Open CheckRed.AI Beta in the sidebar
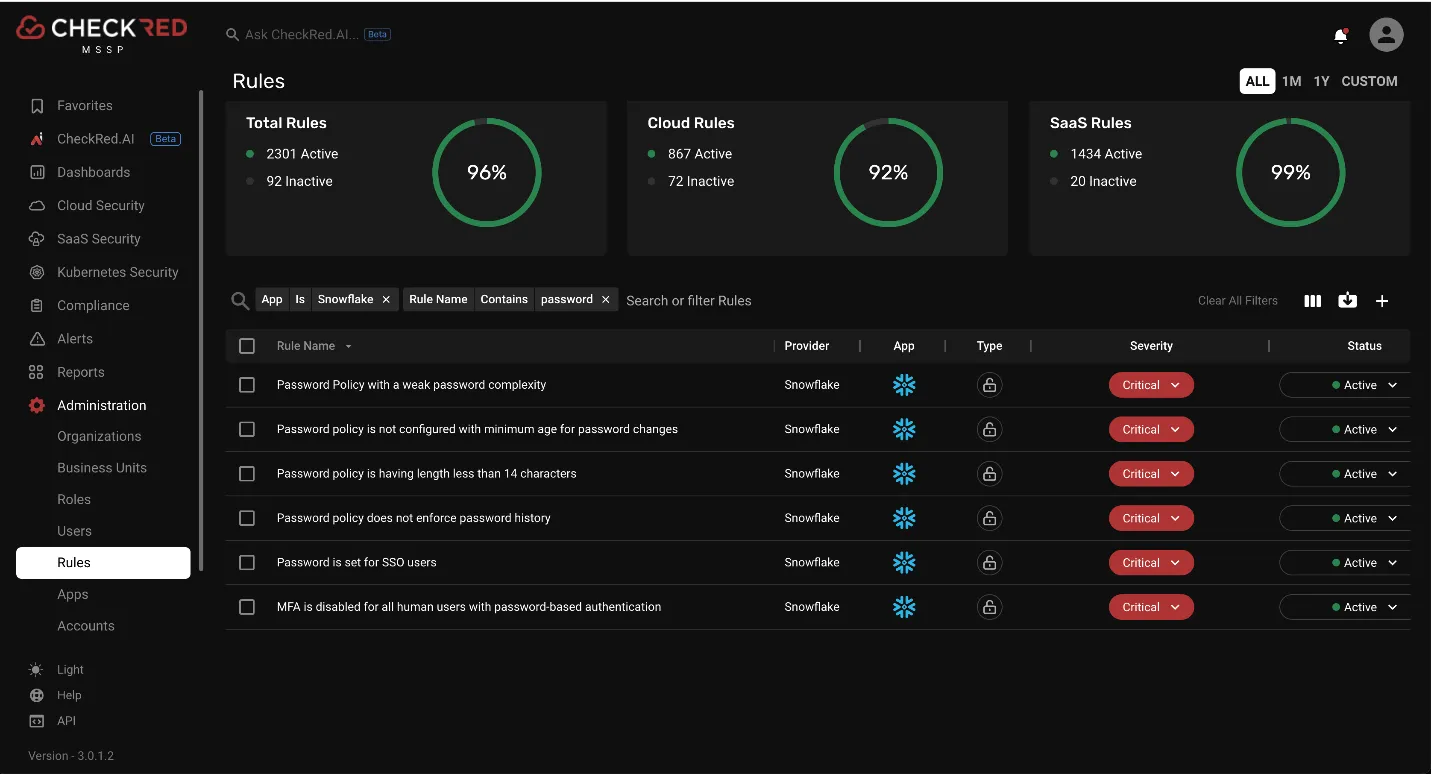The height and width of the screenshot is (774, 1431). (x=104, y=139)
